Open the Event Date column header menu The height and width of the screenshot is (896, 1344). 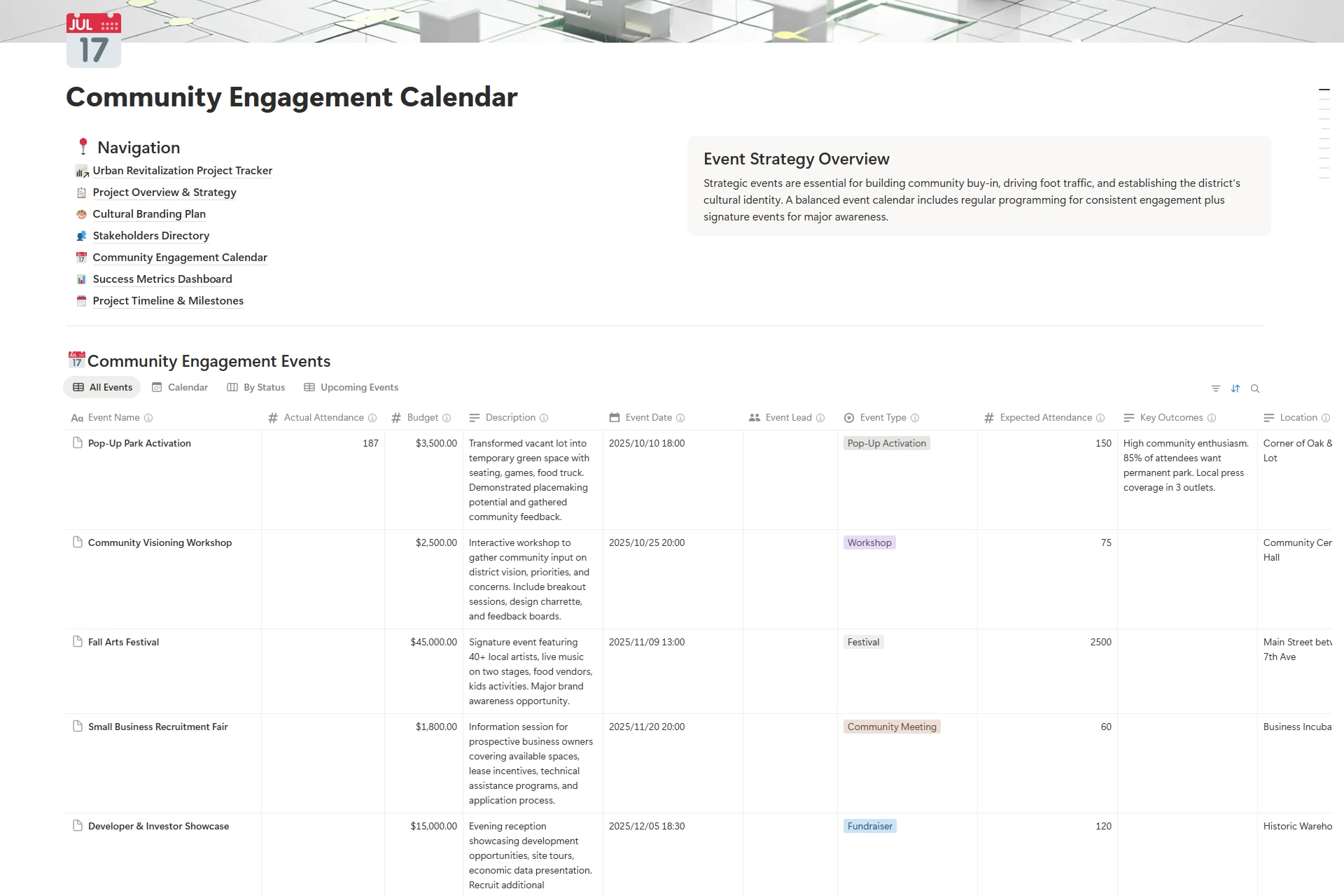(648, 418)
